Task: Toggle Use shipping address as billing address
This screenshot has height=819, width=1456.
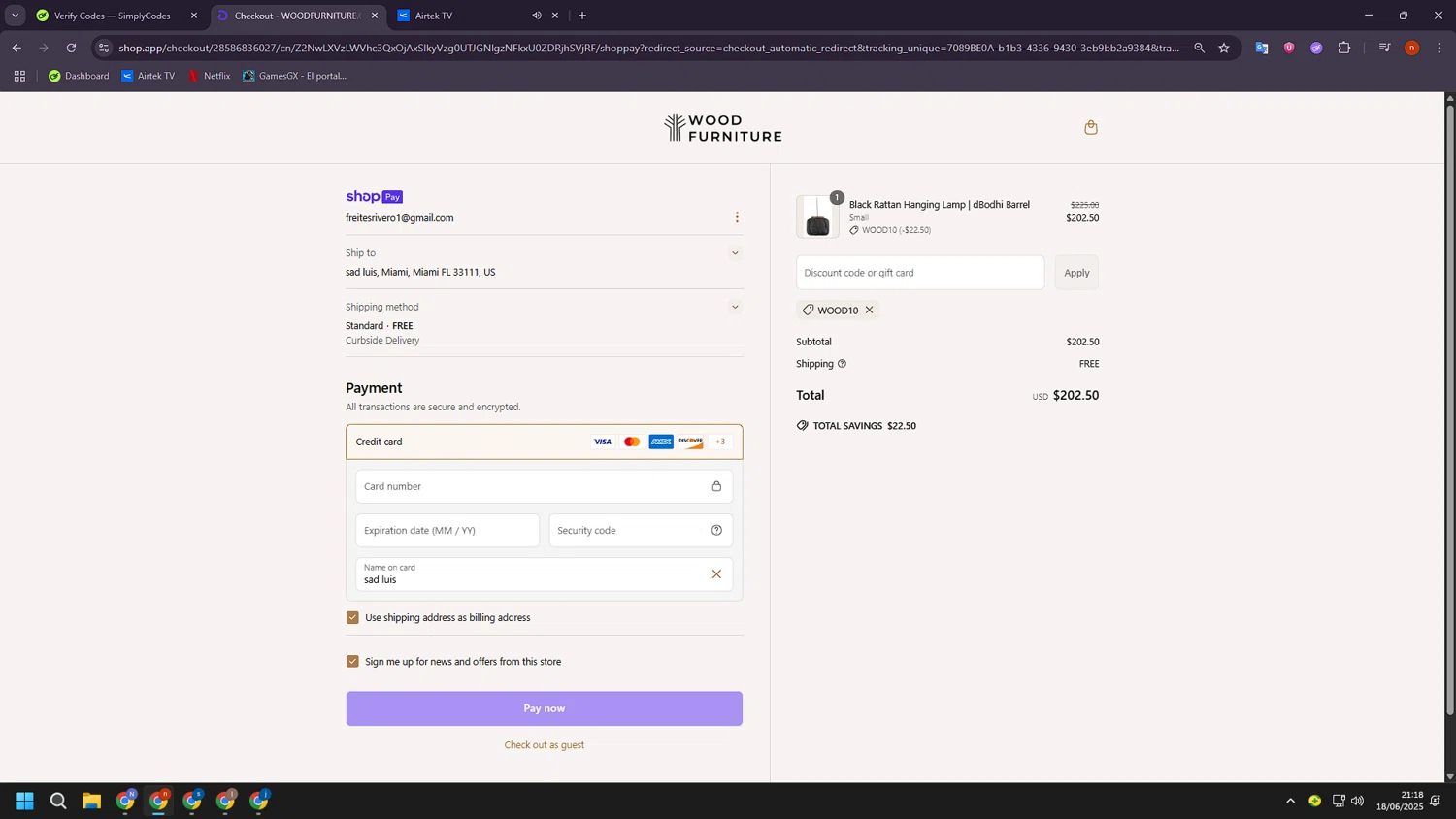Action: (352, 617)
